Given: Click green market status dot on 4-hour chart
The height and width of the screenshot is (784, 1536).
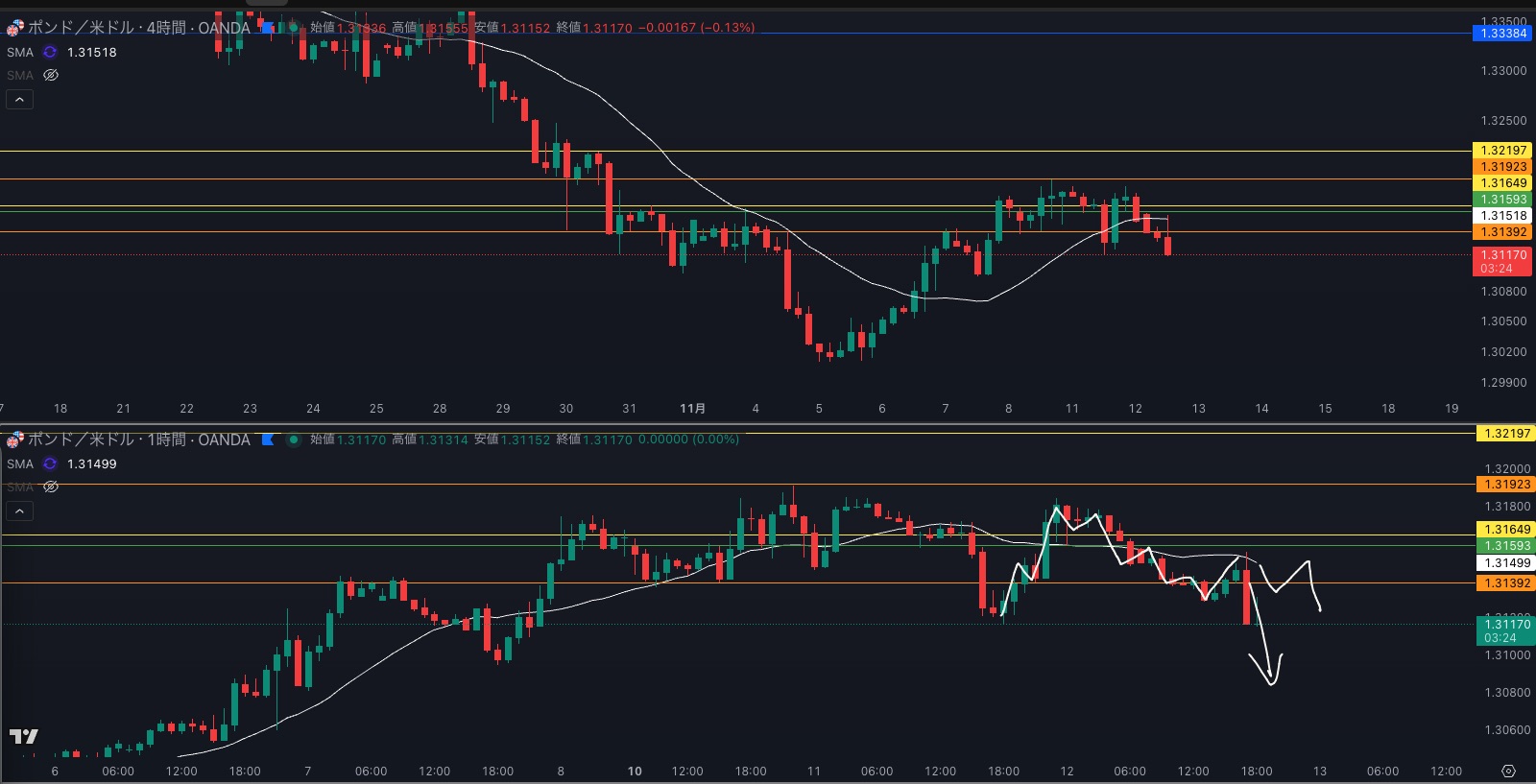Looking at the screenshot, I should (294, 28).
